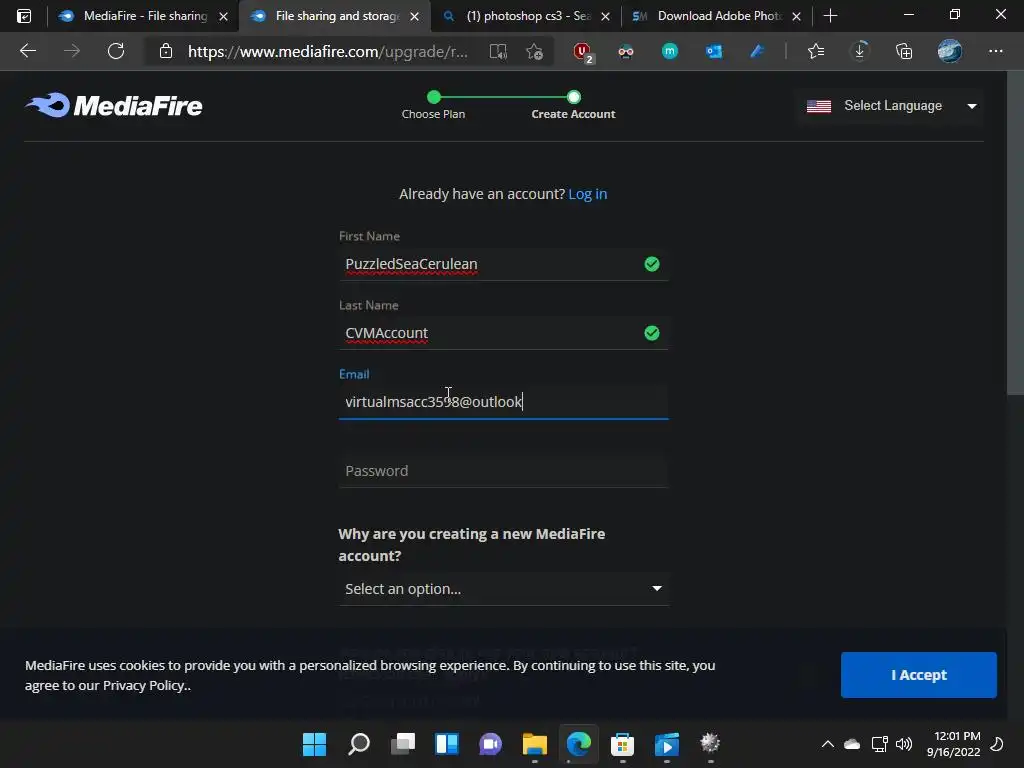Open the tab actions menu icon

click(24, 16)
